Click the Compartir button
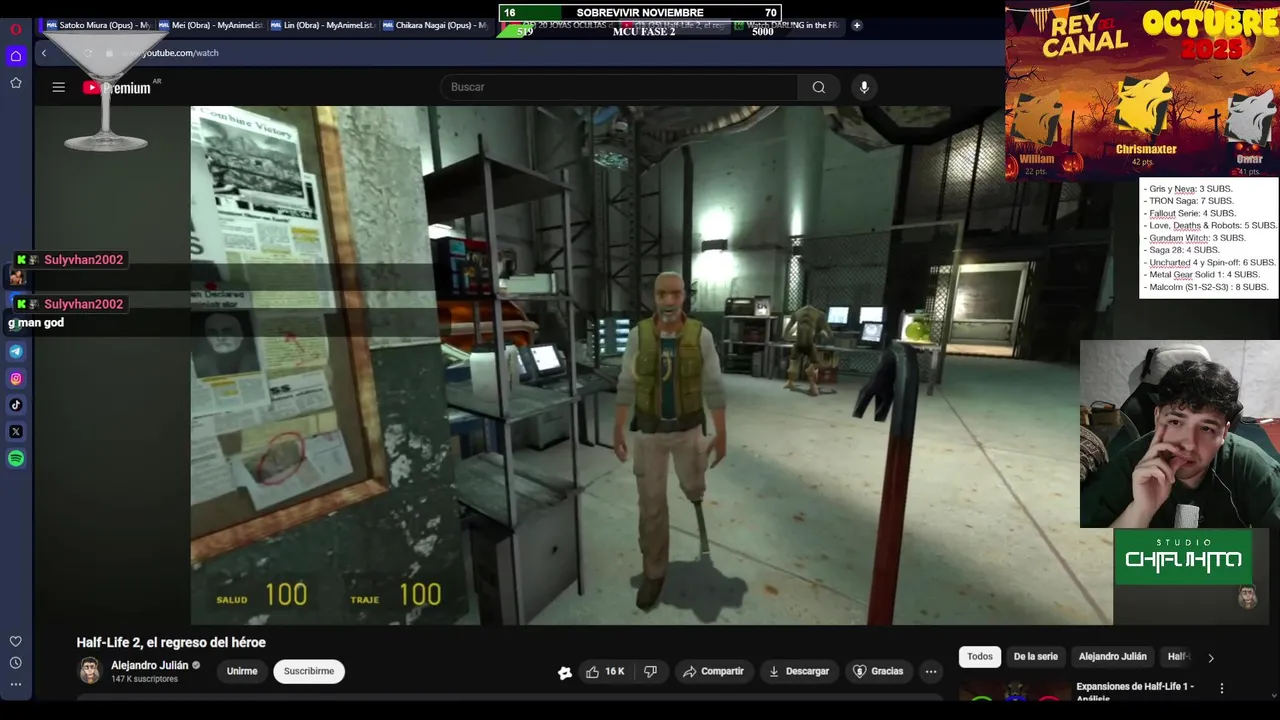Viewport: 1280px width, 720px height. click(713, 672)
